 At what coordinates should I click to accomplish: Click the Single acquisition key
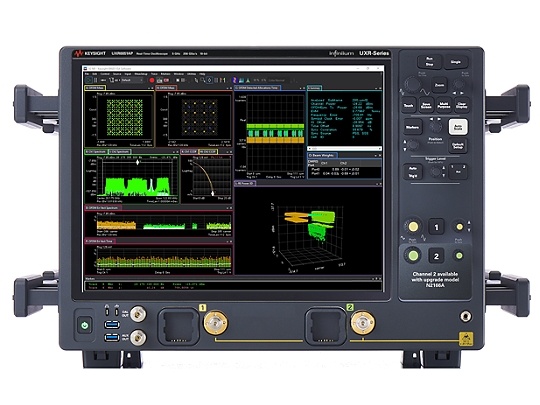click(456, 62)
